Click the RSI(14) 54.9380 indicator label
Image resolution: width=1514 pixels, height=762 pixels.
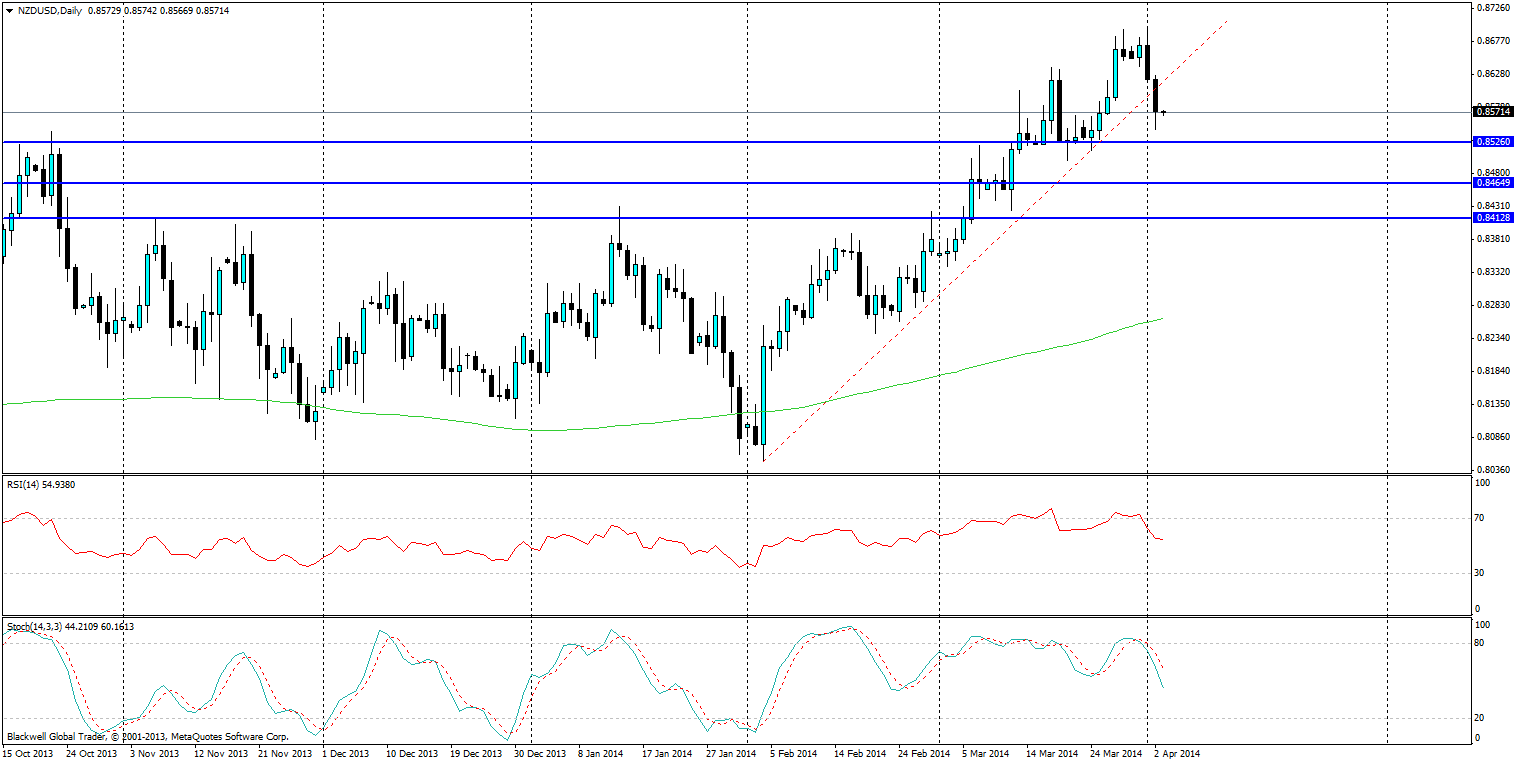pos(40,485)
